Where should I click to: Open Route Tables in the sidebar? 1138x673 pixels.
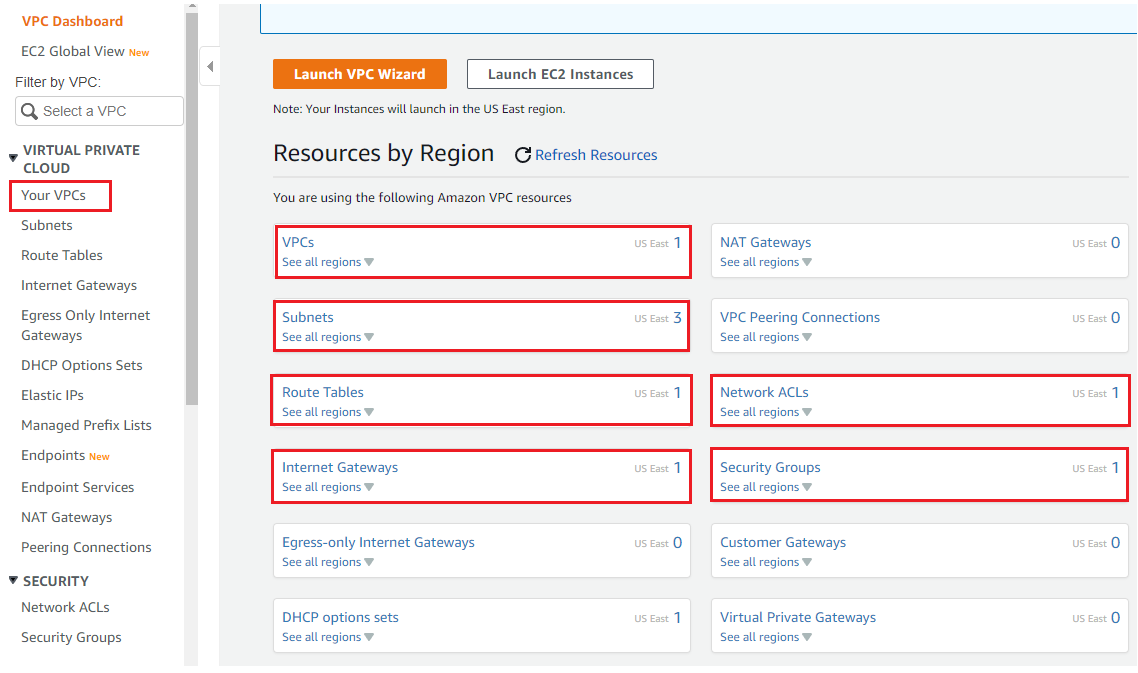pyautogui.click(x=62, y=256)
